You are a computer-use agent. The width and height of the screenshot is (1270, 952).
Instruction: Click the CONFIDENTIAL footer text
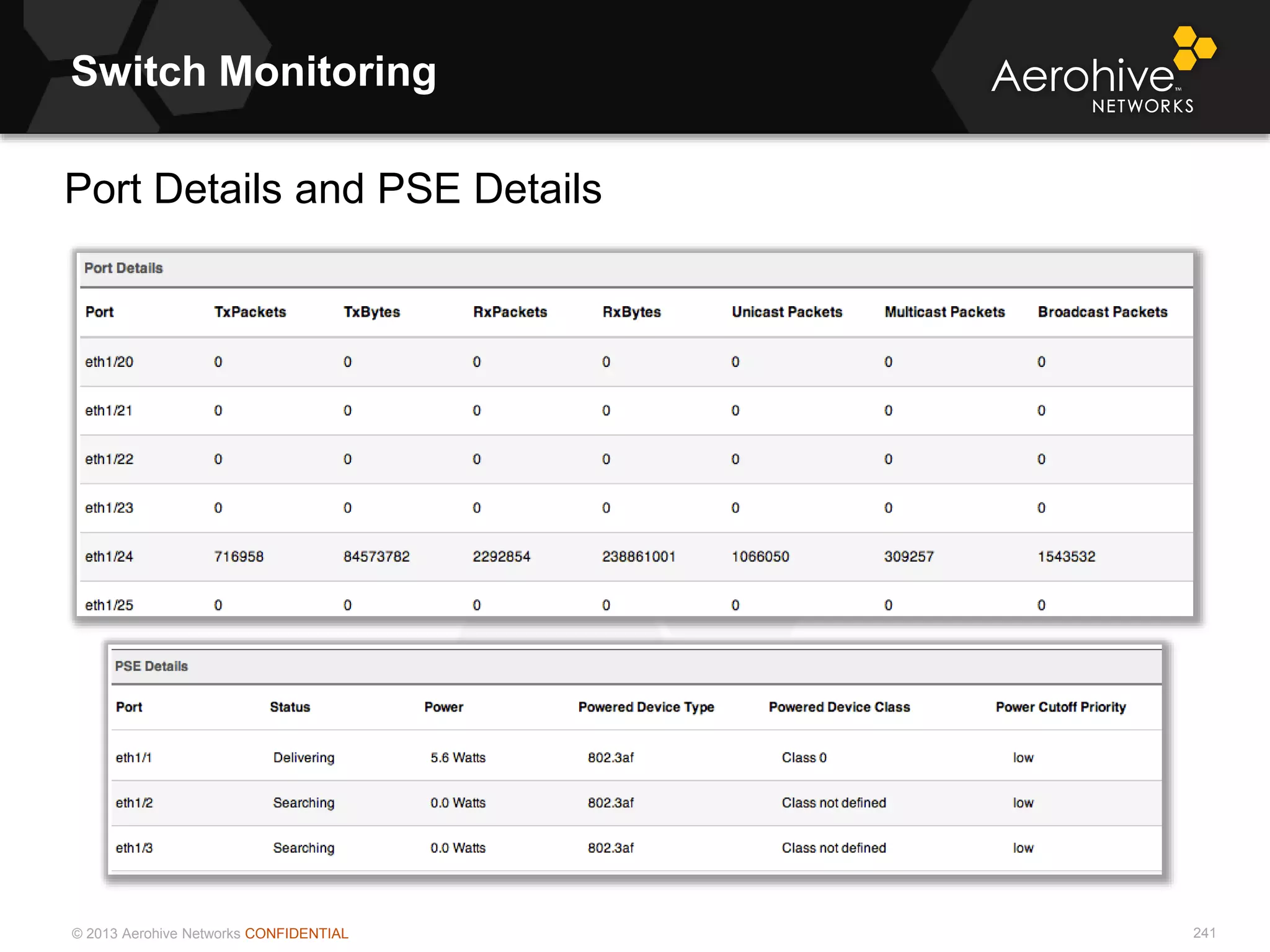click(296, 933)
